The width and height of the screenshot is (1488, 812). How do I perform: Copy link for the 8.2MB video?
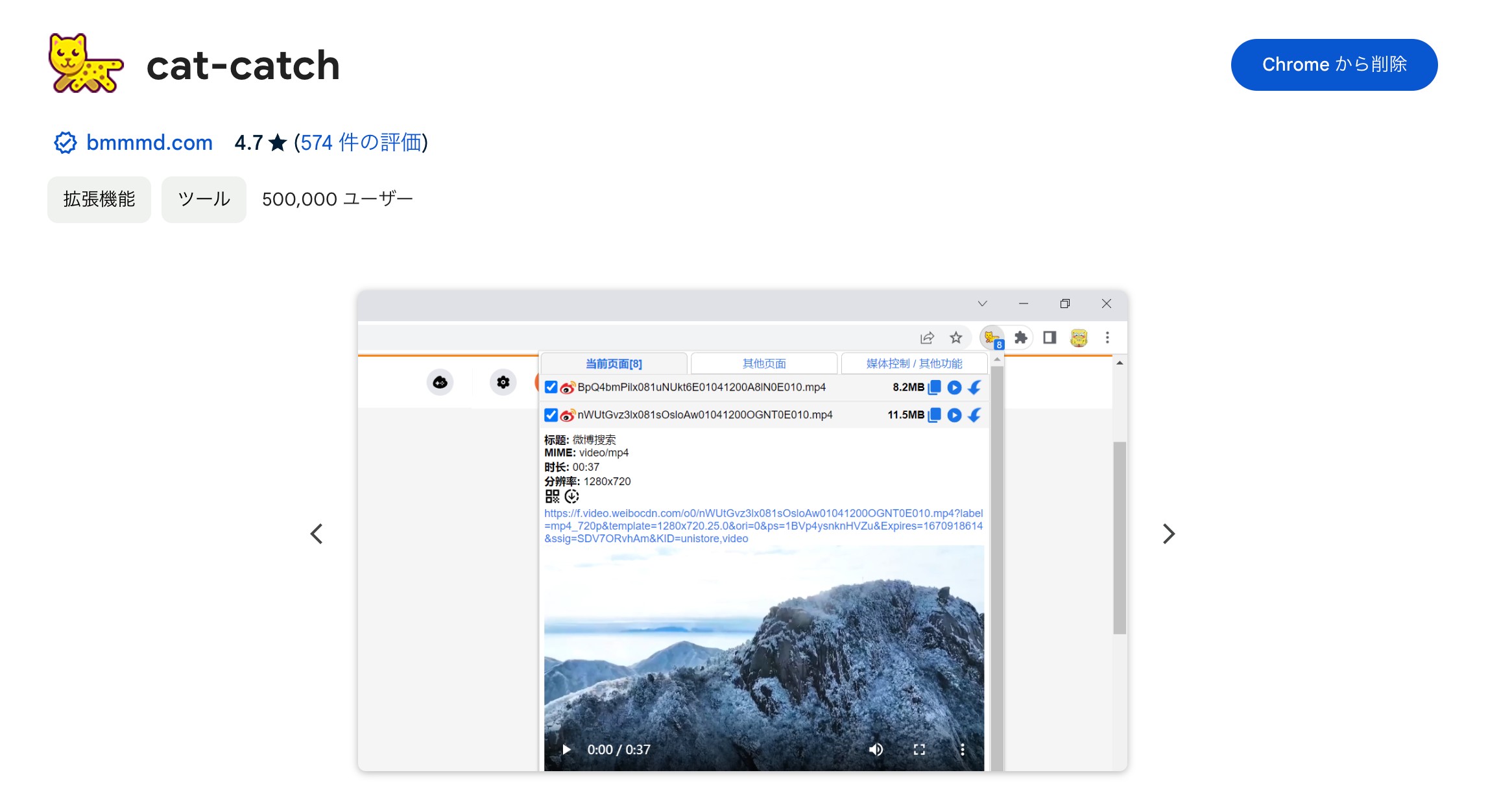coord(935,387)
